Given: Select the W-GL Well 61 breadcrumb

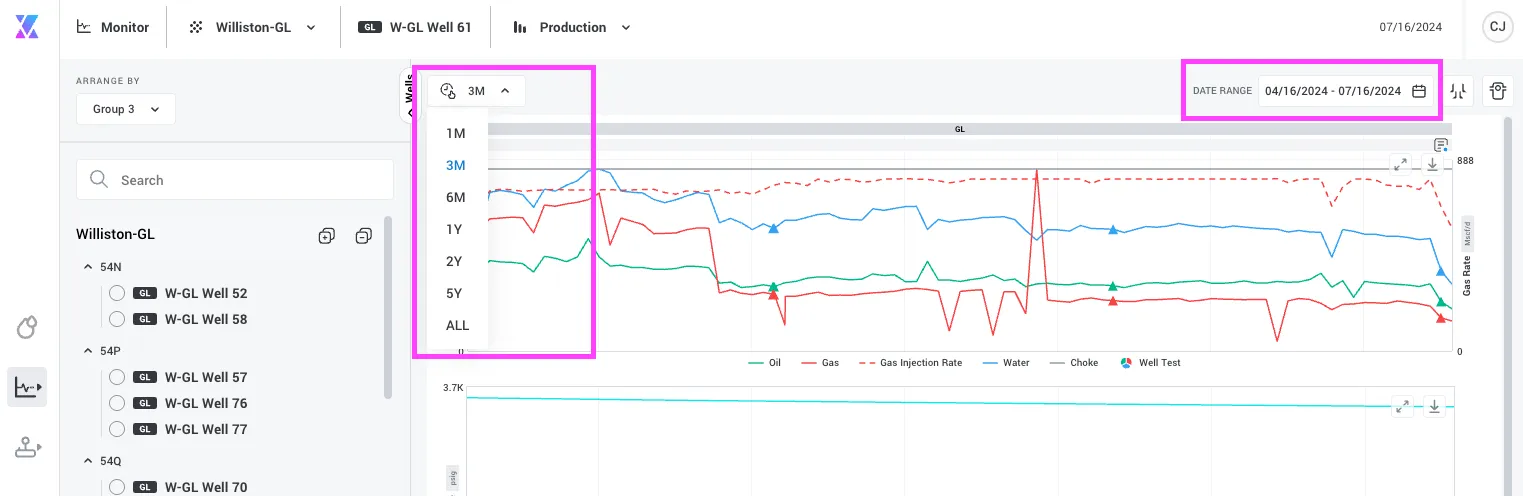Looking at the screenshot, I should pos(415,28).
